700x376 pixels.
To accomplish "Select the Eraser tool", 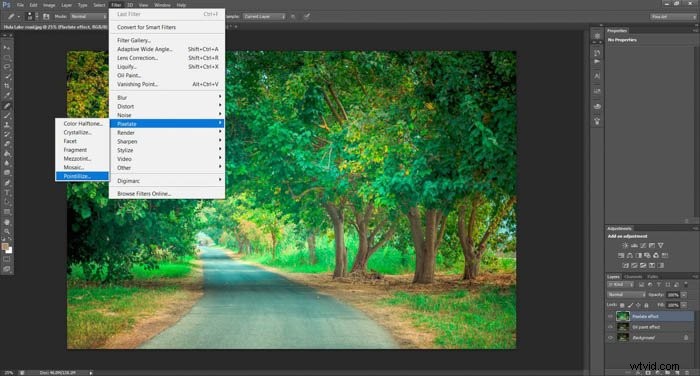I will pyautogui.click(x=7, y=144).
